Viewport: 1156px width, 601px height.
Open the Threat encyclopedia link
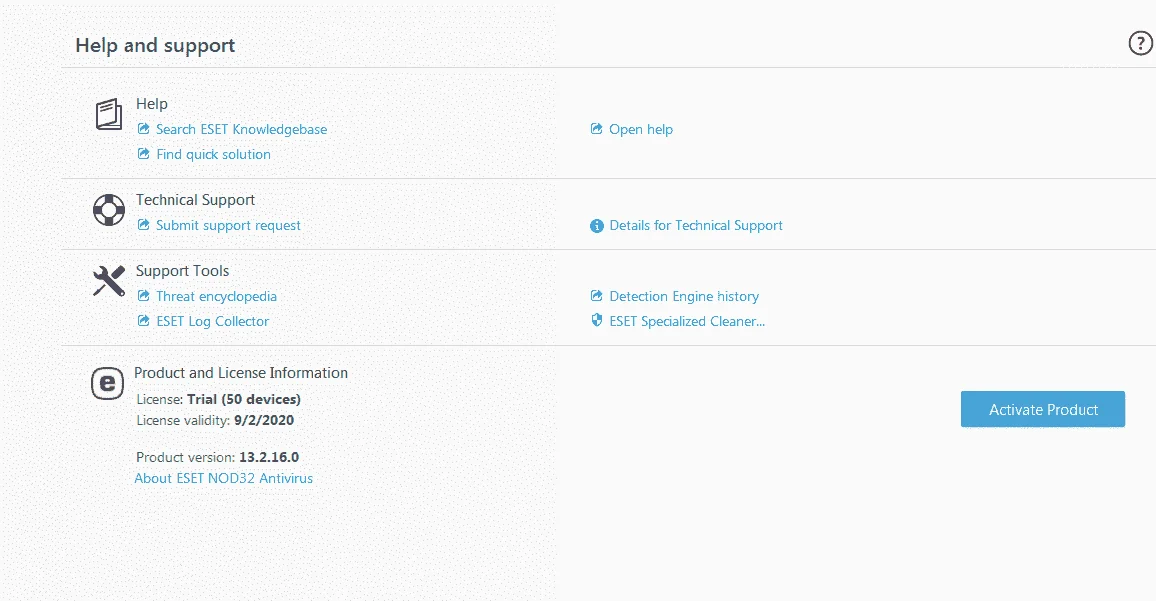[x=216, y=296]
